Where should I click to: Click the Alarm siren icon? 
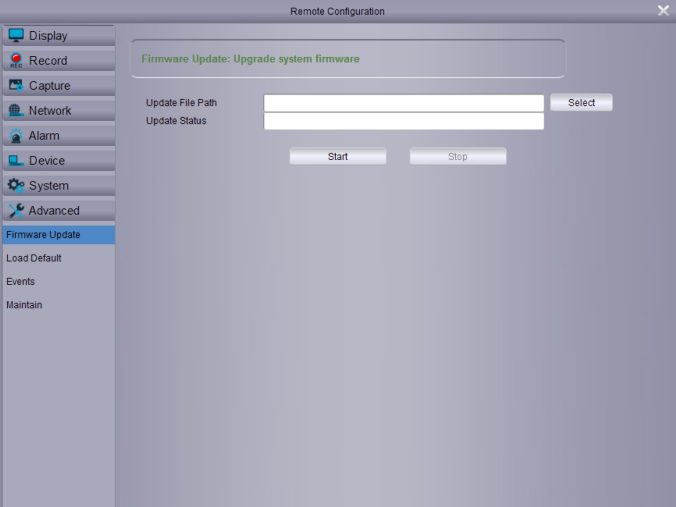[x=16, y=135]
